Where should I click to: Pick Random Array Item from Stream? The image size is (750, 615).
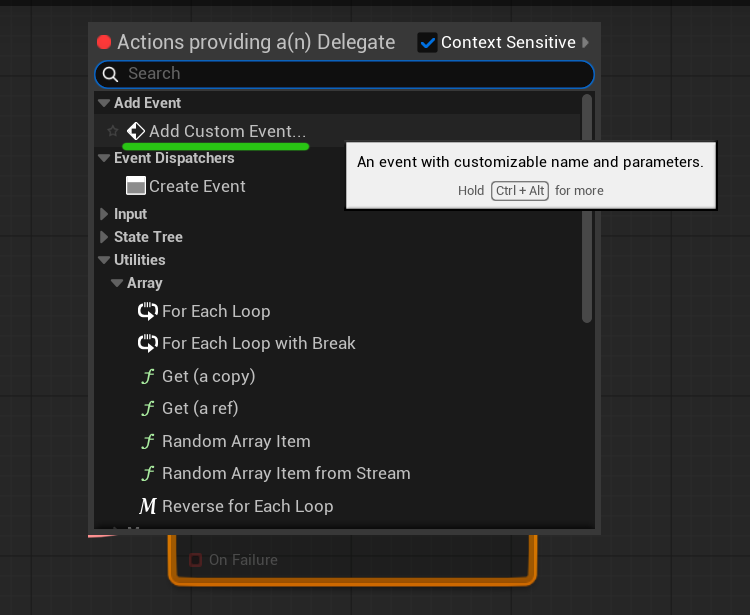[x=286, y=473]
